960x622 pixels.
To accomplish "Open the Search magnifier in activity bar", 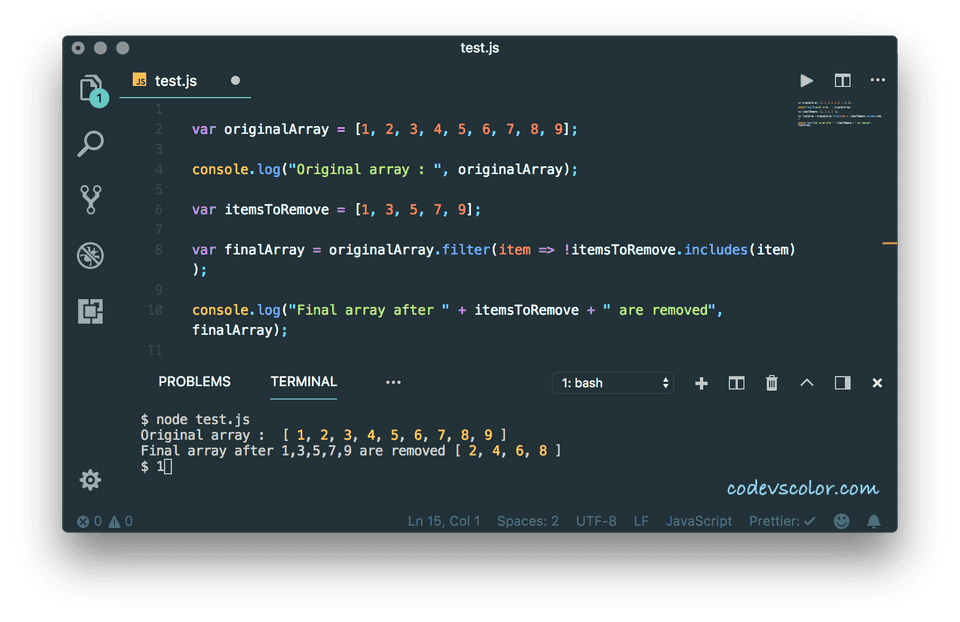I will click(x=91, y=144).
